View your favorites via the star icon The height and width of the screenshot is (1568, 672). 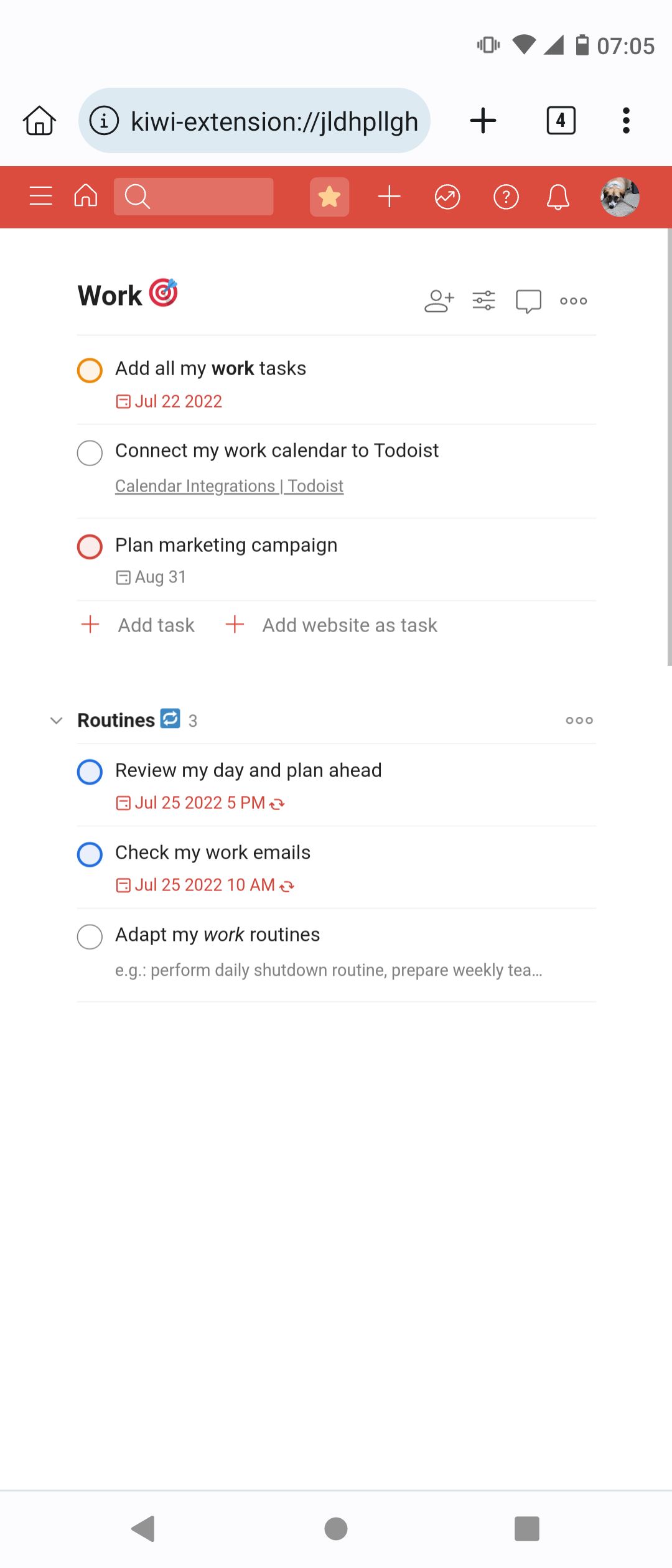click(329, 197)
